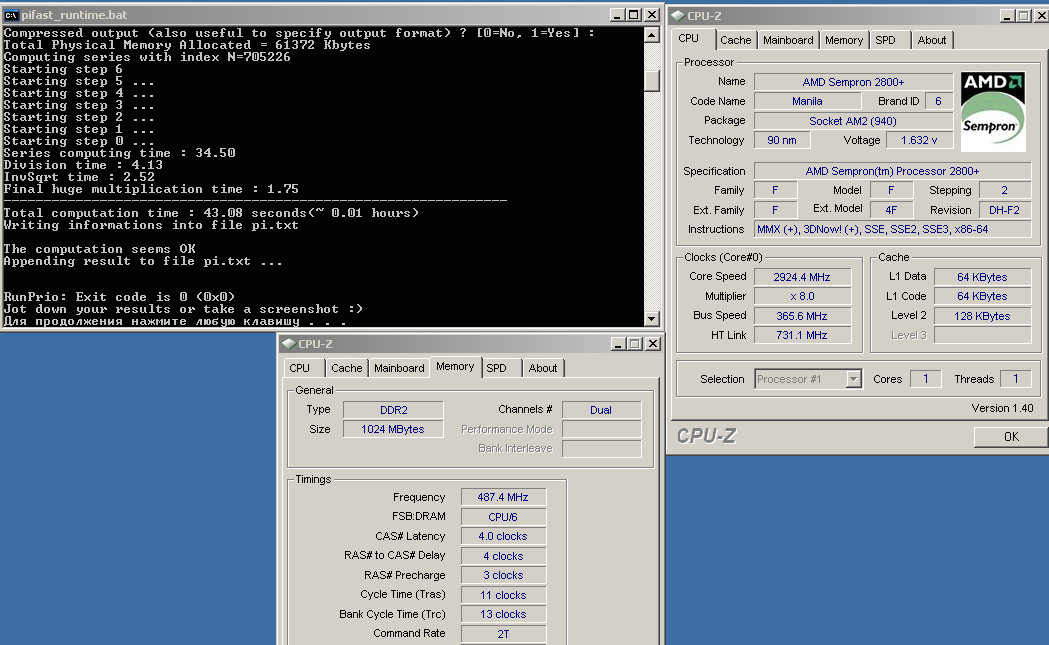Open the Cache tab in the memory CPU-Z window
This screenshot has height=645, width=1049.
pyautogui.click(x=347, y=368)
